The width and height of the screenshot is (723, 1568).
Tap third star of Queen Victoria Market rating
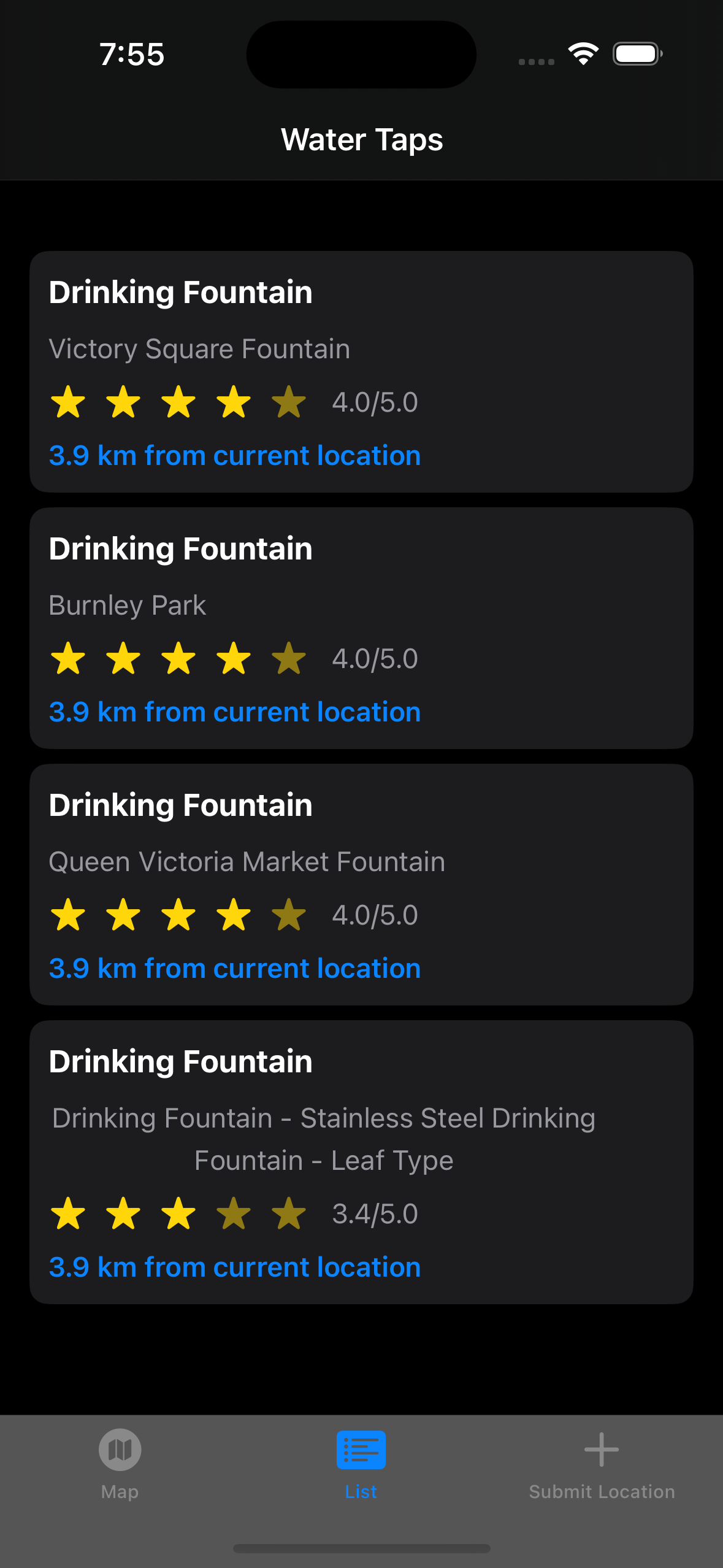click(x=178, y=915)
